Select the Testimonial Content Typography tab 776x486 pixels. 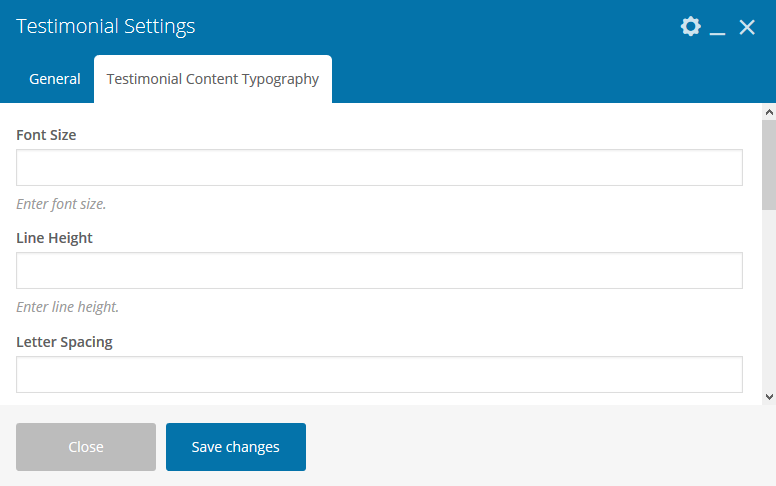tap(213, 79)
